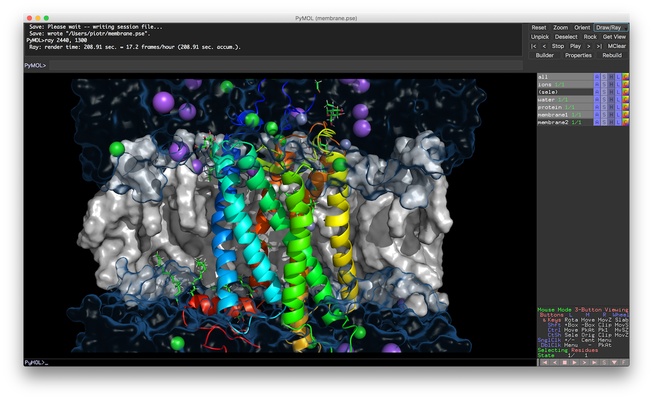Image resolution: width=653 pixels, height=400 pixels.
Task: Toggle the (sele) selection on or off
Action: click(x=565, y=92)
